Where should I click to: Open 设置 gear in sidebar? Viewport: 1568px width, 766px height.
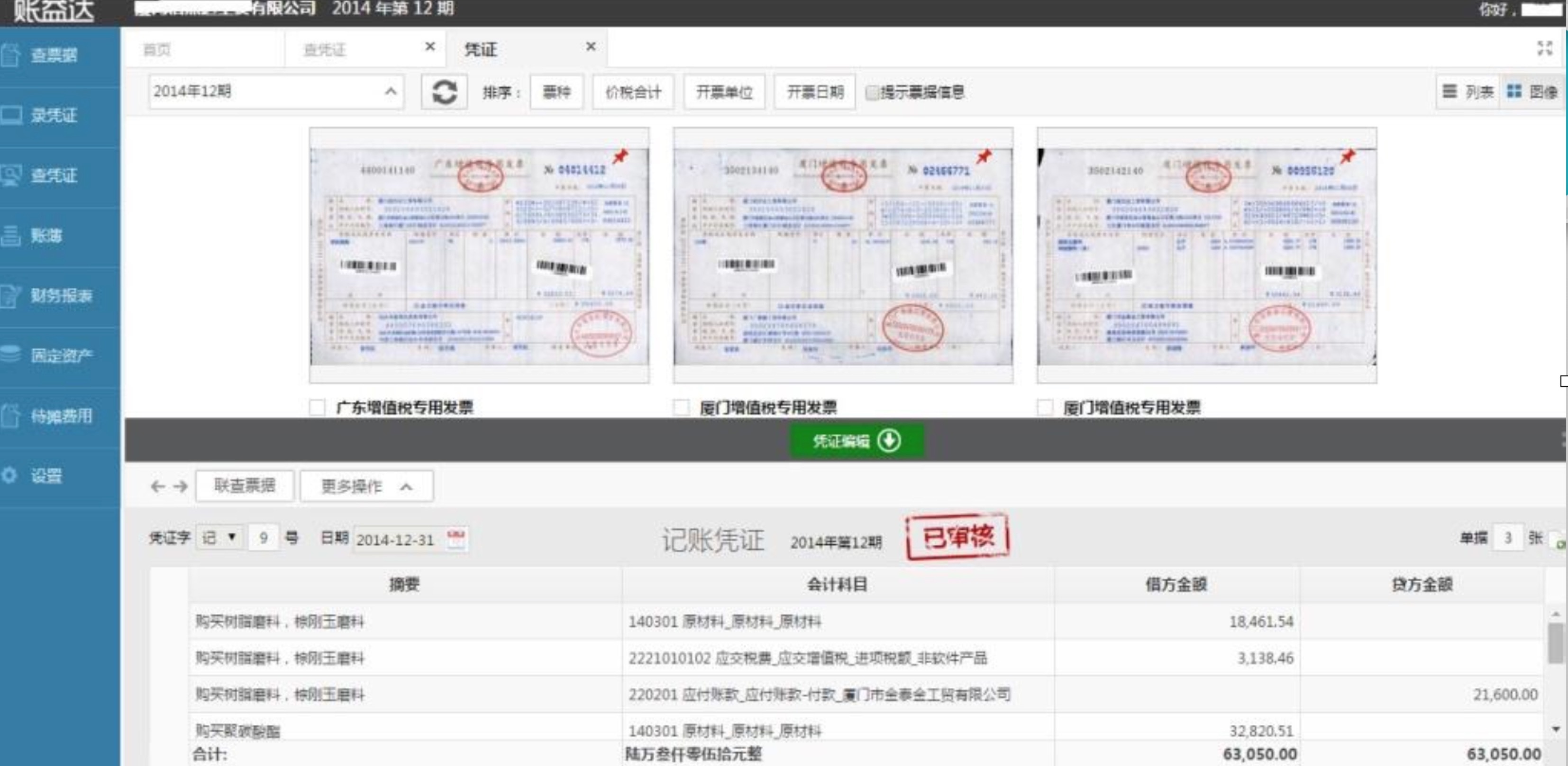(x=10, y=475)
